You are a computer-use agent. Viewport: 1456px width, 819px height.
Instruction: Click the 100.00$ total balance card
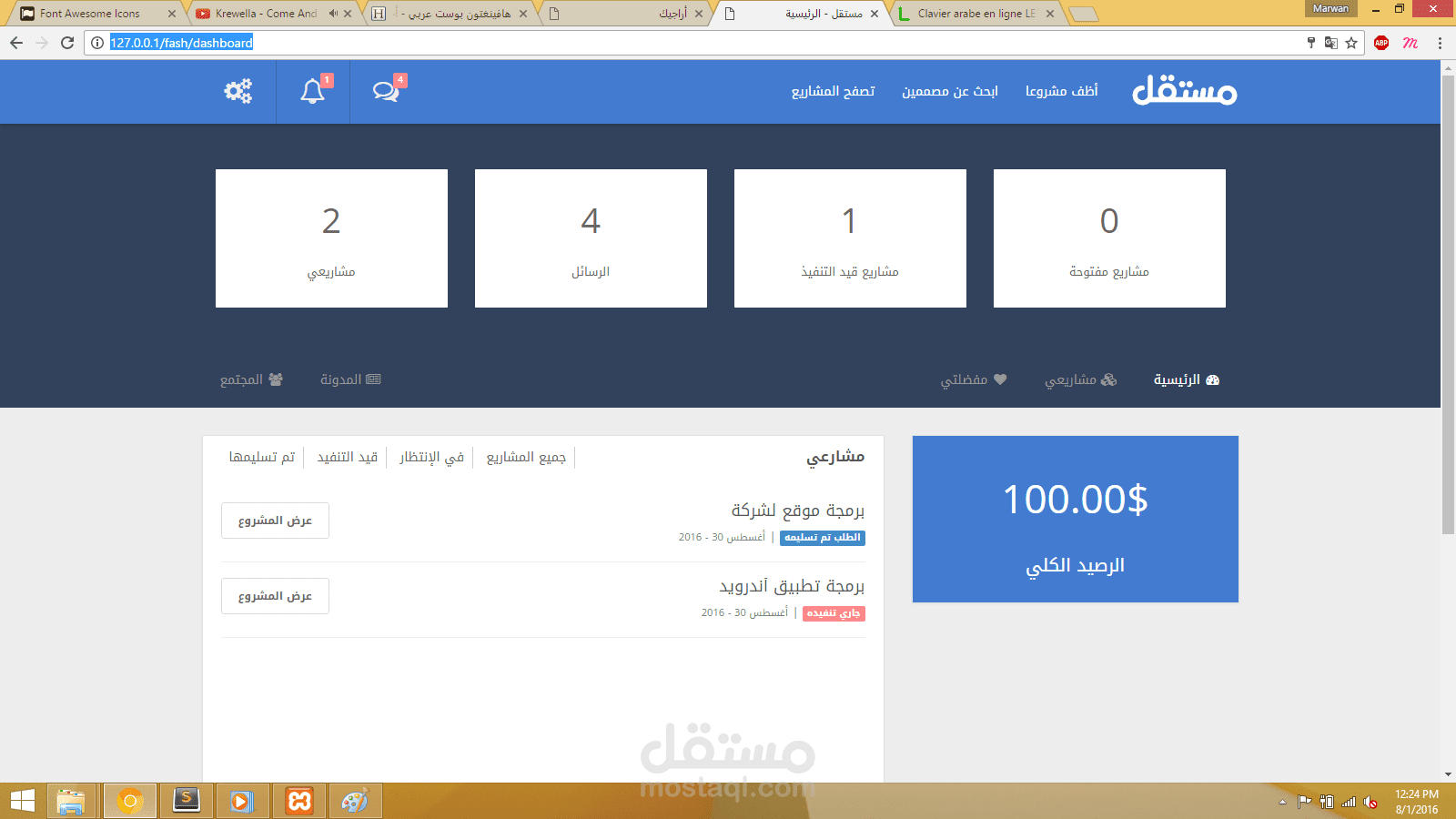pyautogui.click(x=1076, y=519)
